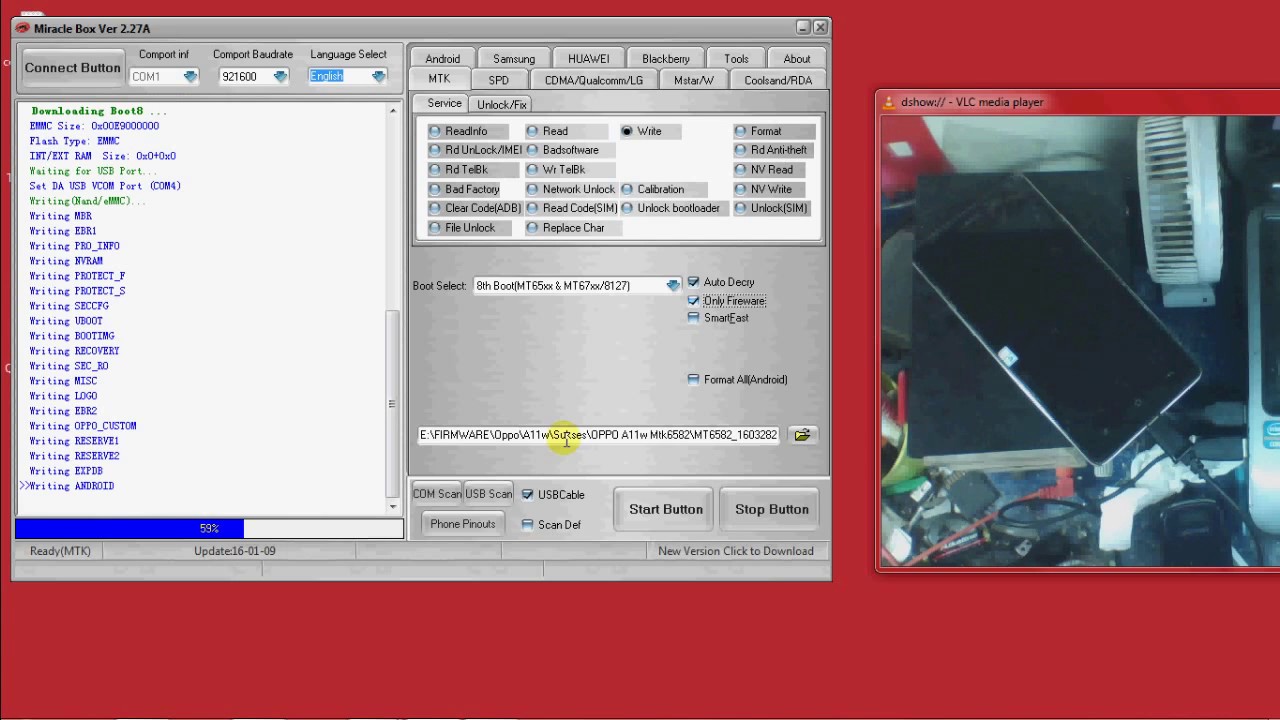Click the Stop Button
This screenshot has height=720, width=1280.
(x=772, y=509)
